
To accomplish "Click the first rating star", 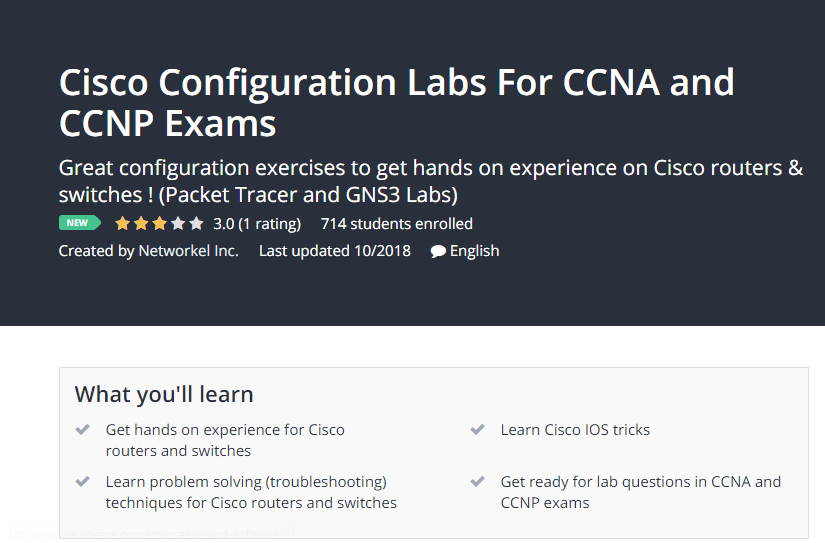I will click(123, 224).
